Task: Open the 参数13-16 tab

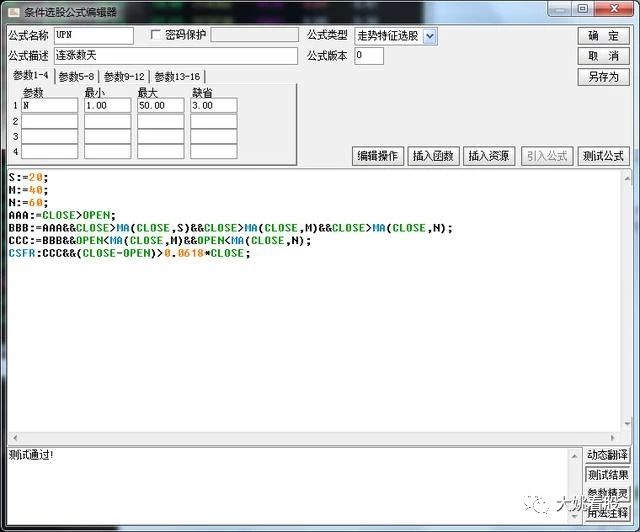Action: click(x=177, y=76)
